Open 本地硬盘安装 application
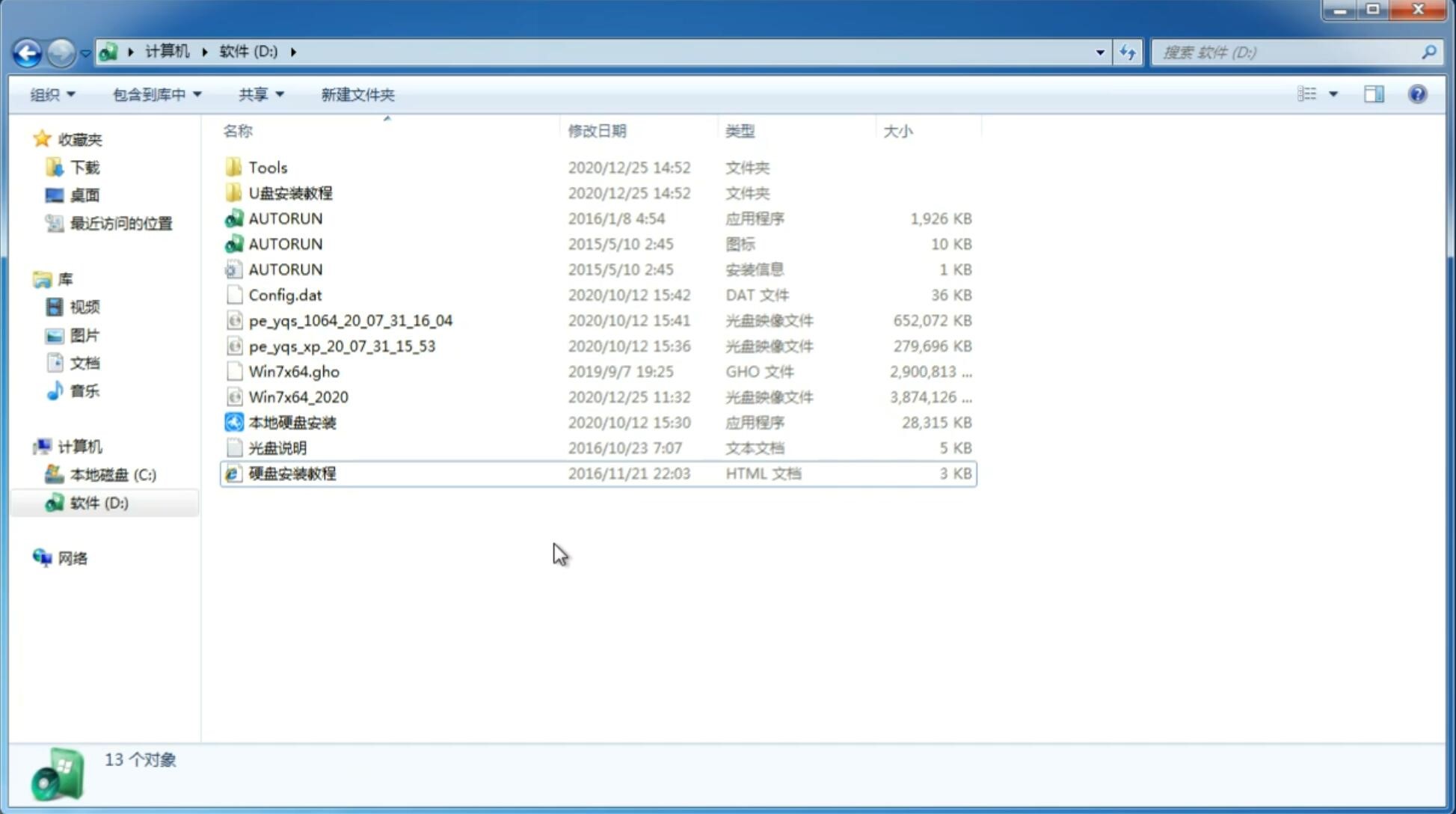This screenshot has width=1456, height=814. (291, 422)
